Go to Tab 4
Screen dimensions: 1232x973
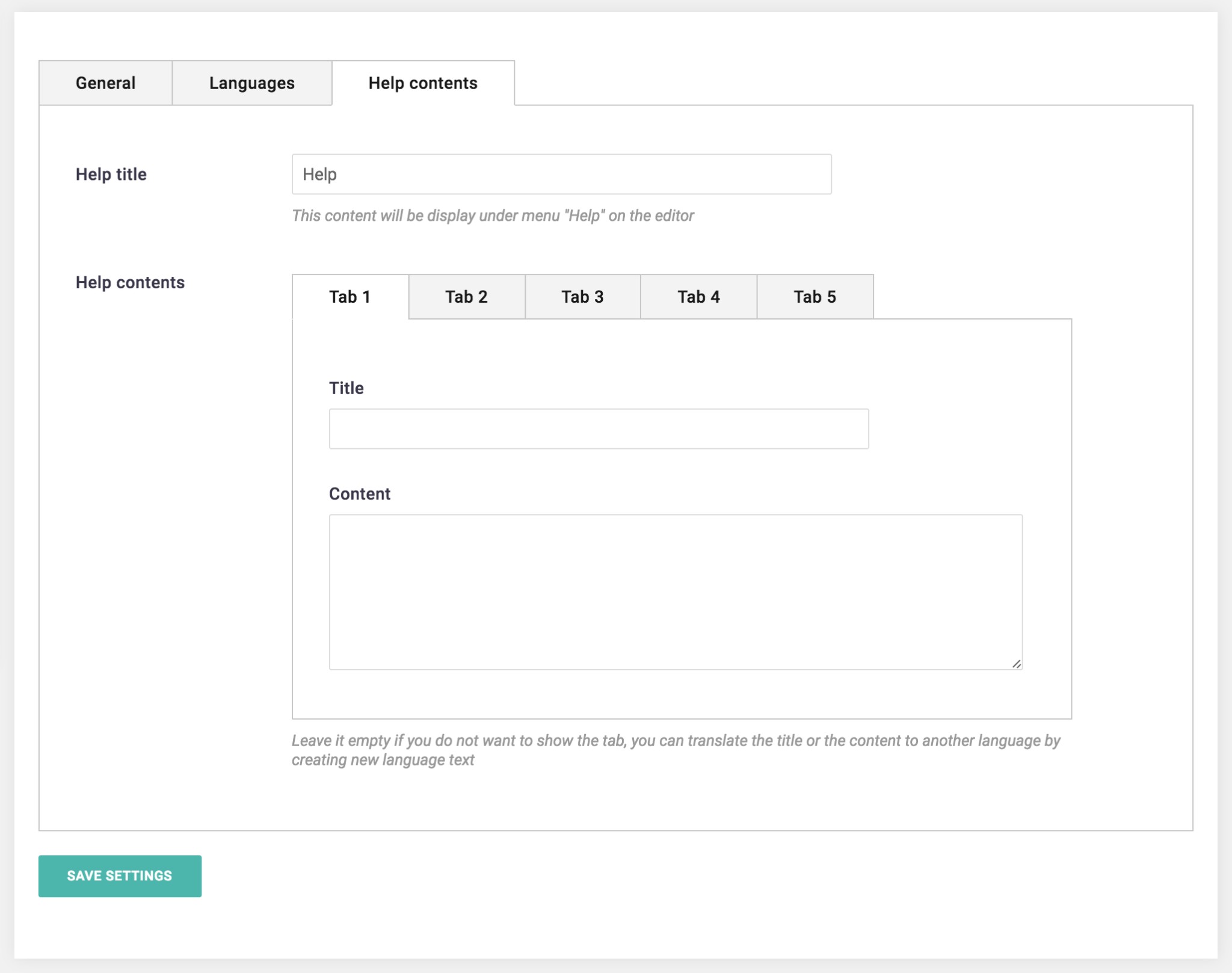point(698,297)
